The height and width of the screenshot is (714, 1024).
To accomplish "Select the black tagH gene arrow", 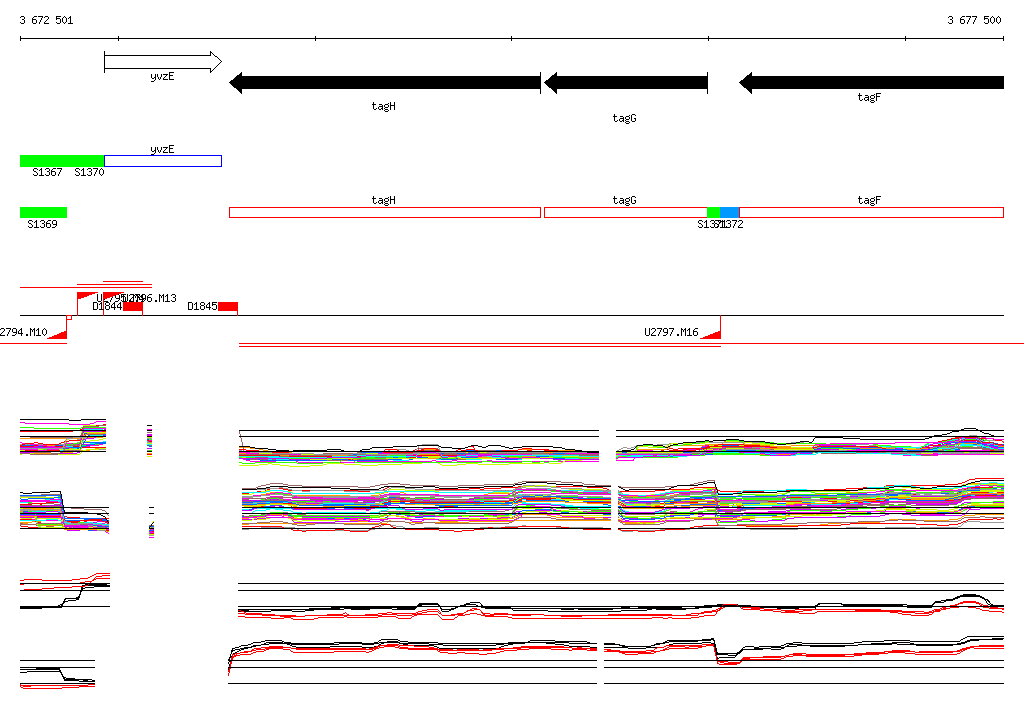I will click(385, 83).
